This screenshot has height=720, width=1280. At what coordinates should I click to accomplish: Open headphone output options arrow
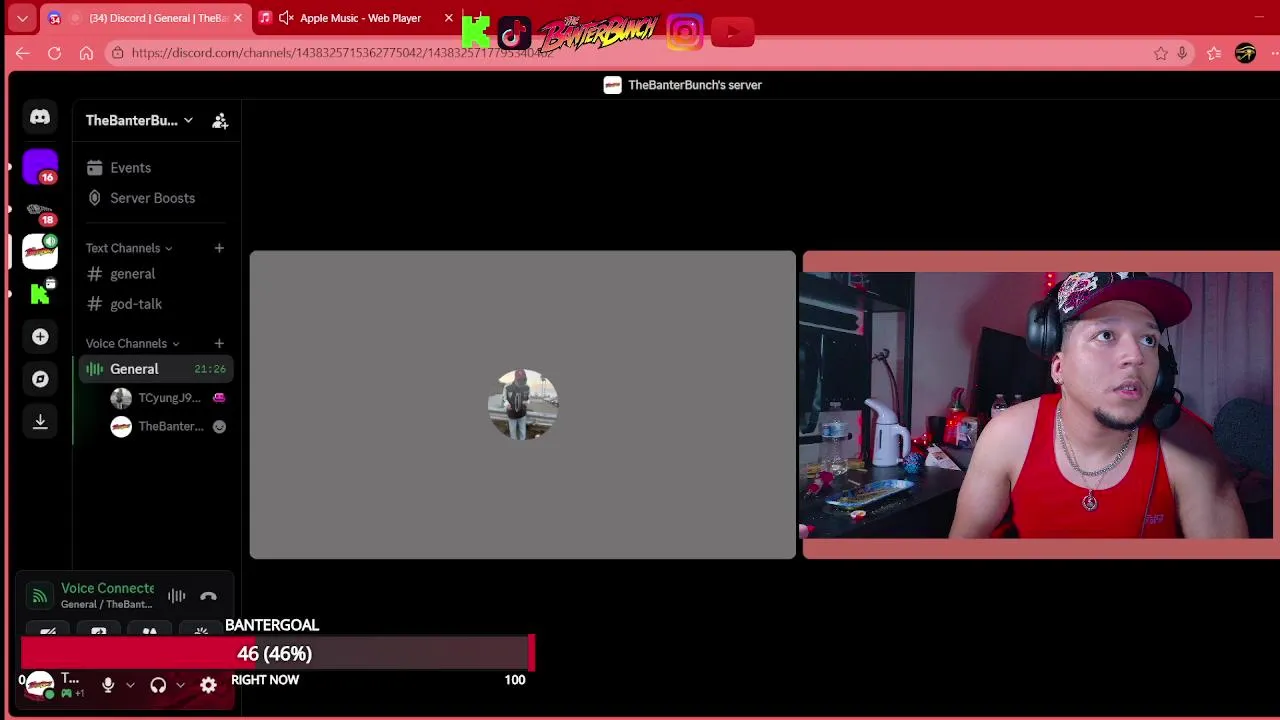180,685
